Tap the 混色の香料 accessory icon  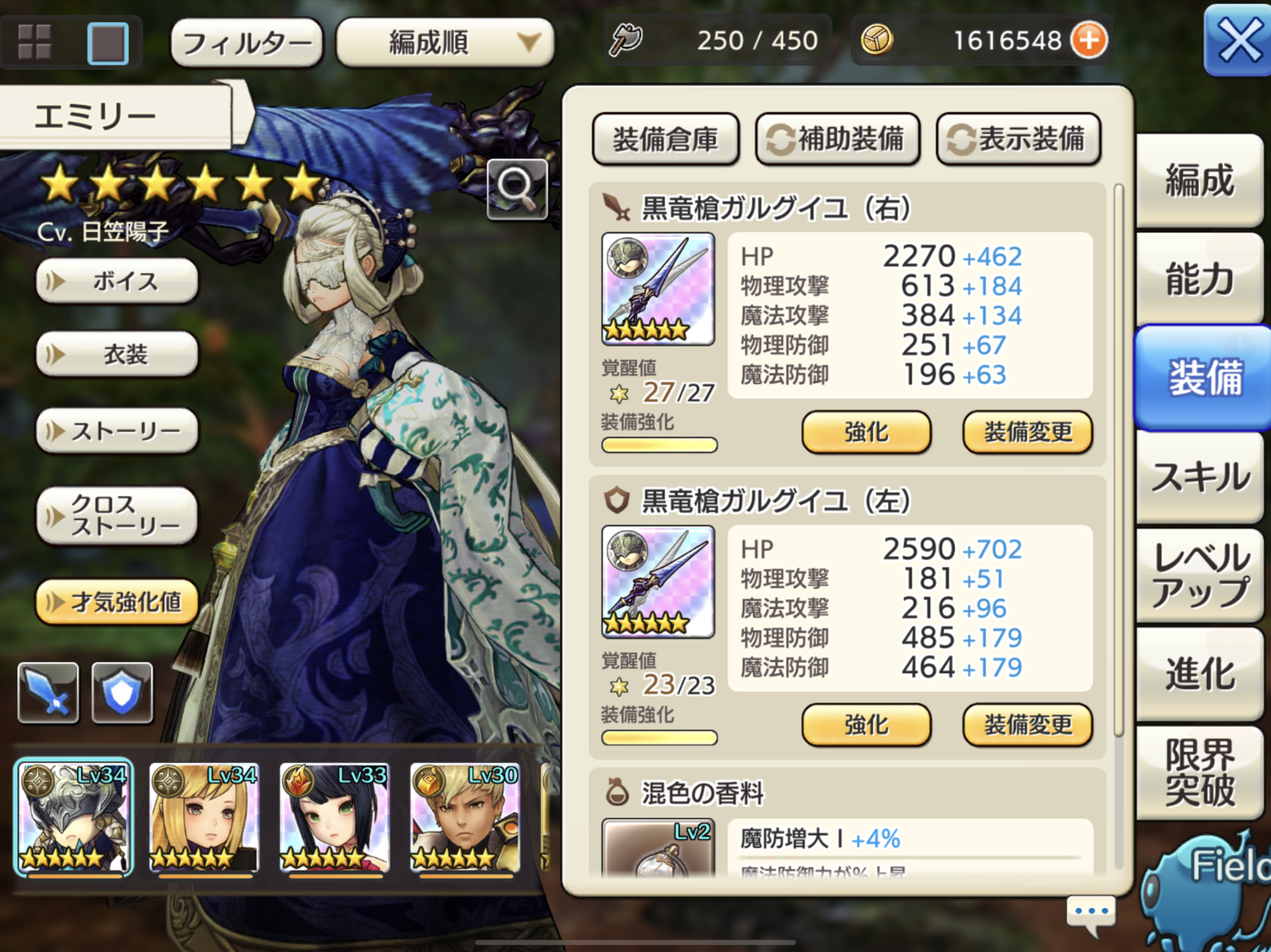tap(658, 847)
